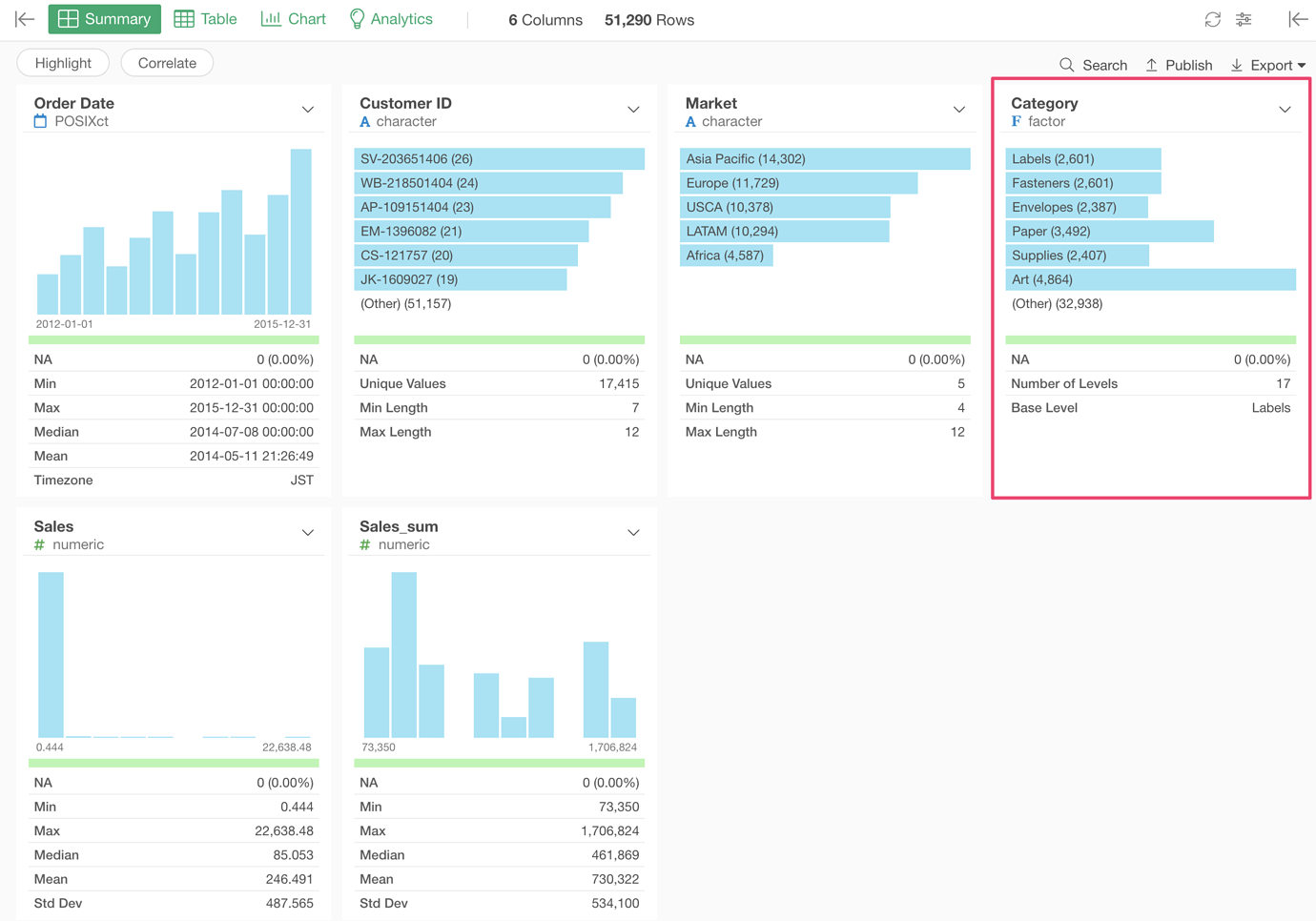This screenshot has height=921, width=1316.
Task: Open the Chart view tab
Action: [x=294, y=19]
